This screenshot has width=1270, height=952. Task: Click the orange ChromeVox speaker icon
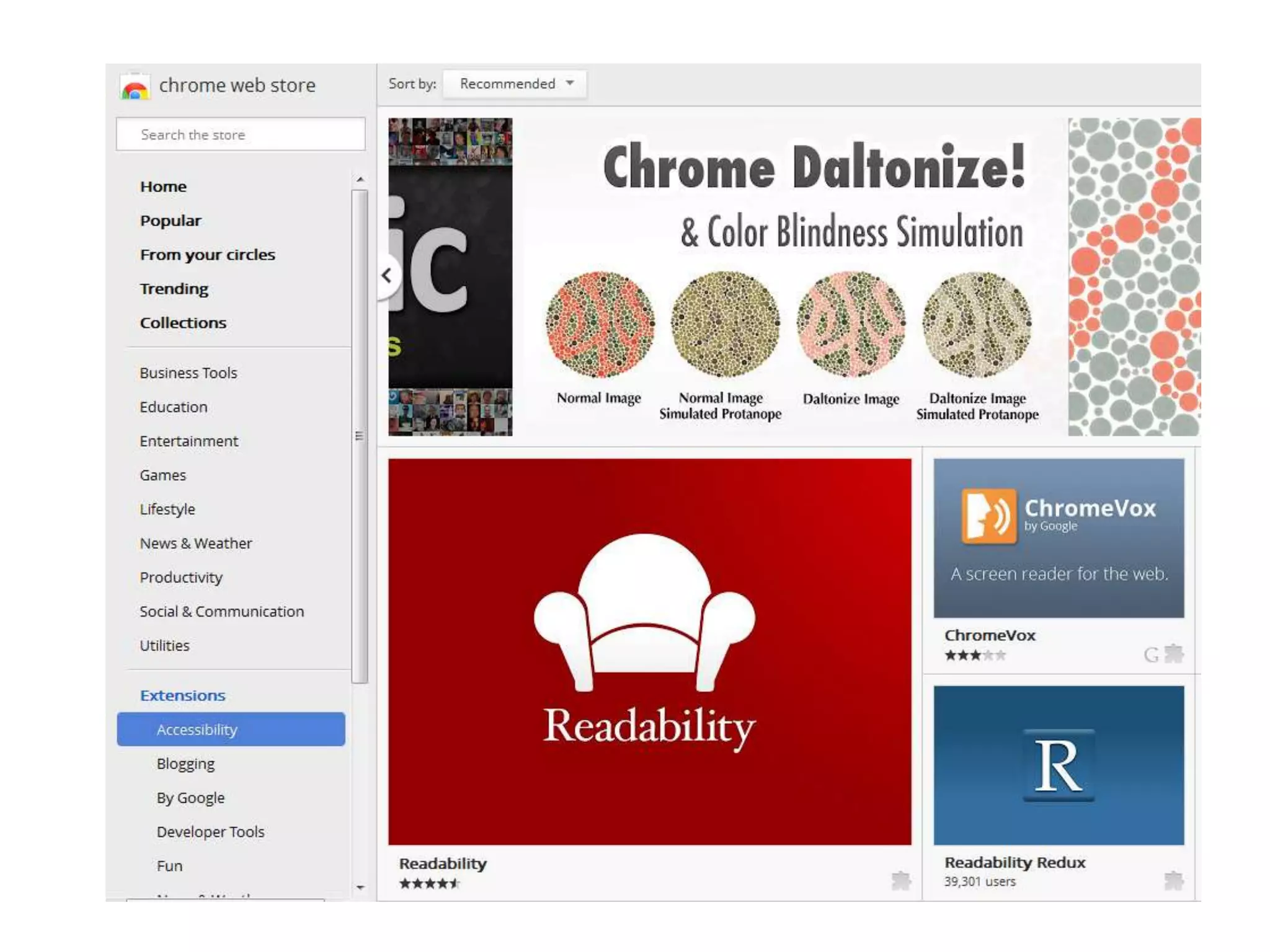(x=988, y=516)
